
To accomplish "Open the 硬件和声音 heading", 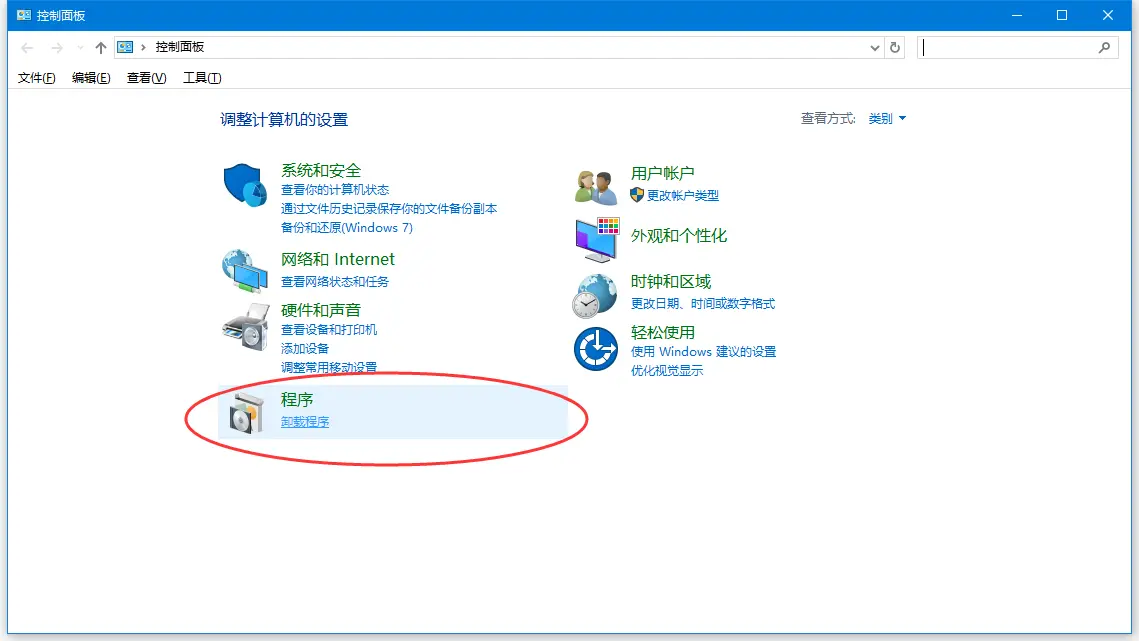I will click(x=321, y=310).
